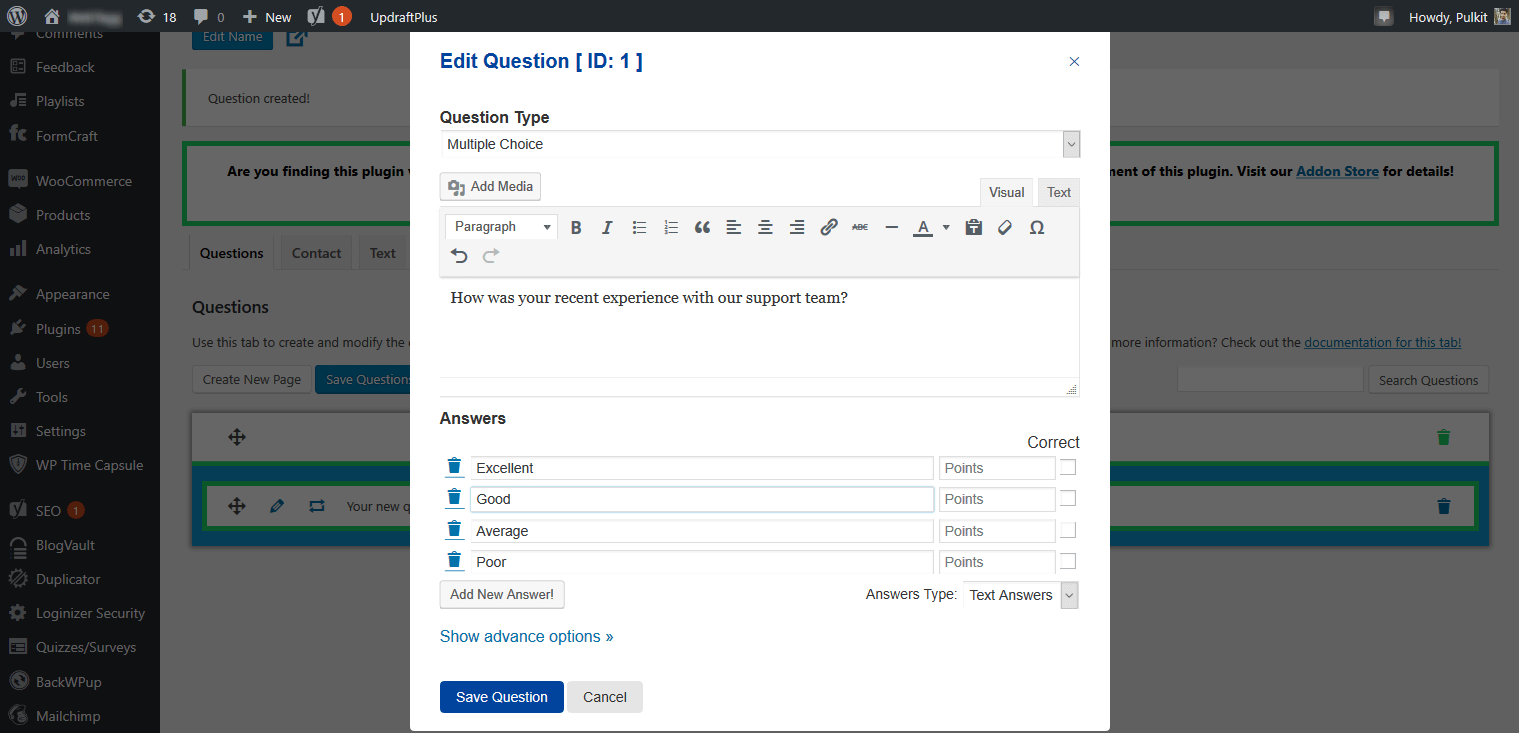1519x733 pixels.
Task: Open the Question Type dropdown
Action: [1070, 143]
